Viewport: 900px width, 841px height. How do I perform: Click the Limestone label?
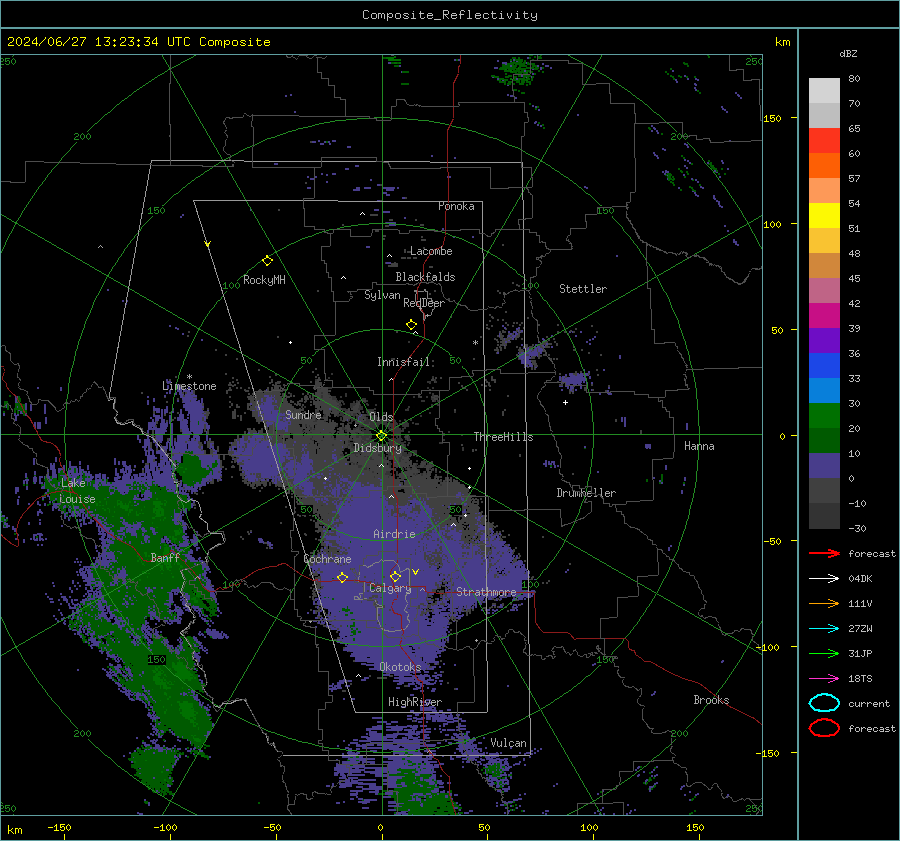coord(189,386)
